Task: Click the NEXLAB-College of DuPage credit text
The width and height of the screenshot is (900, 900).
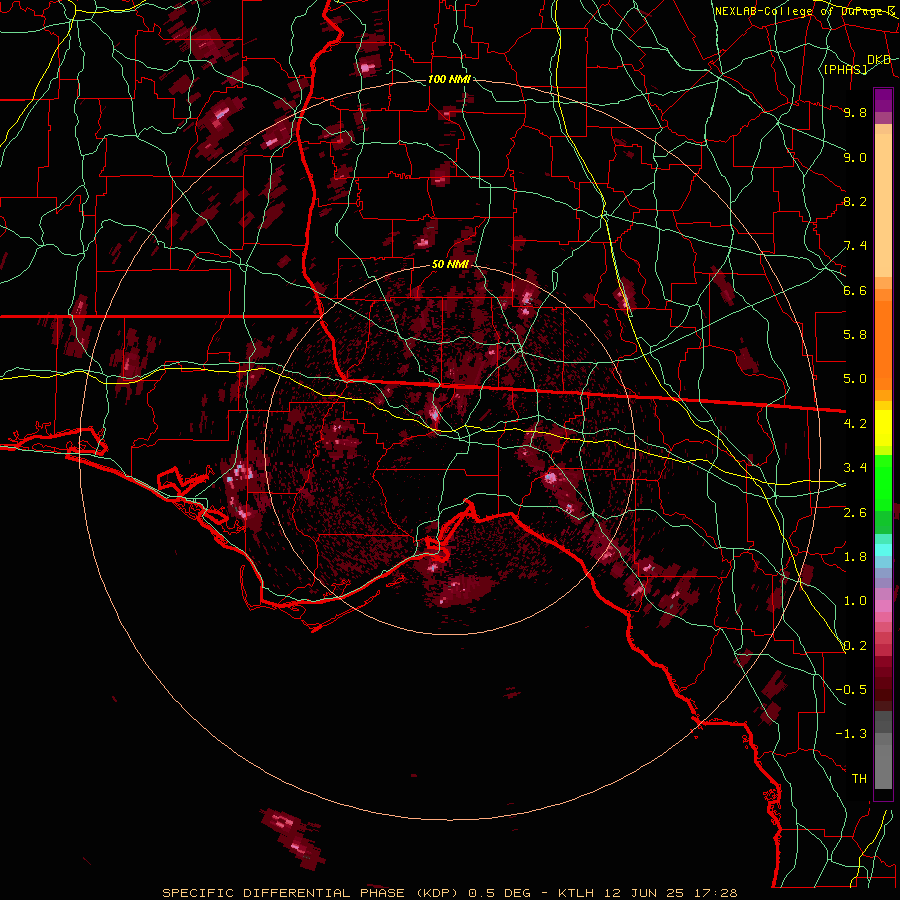Action: (805, 11)
